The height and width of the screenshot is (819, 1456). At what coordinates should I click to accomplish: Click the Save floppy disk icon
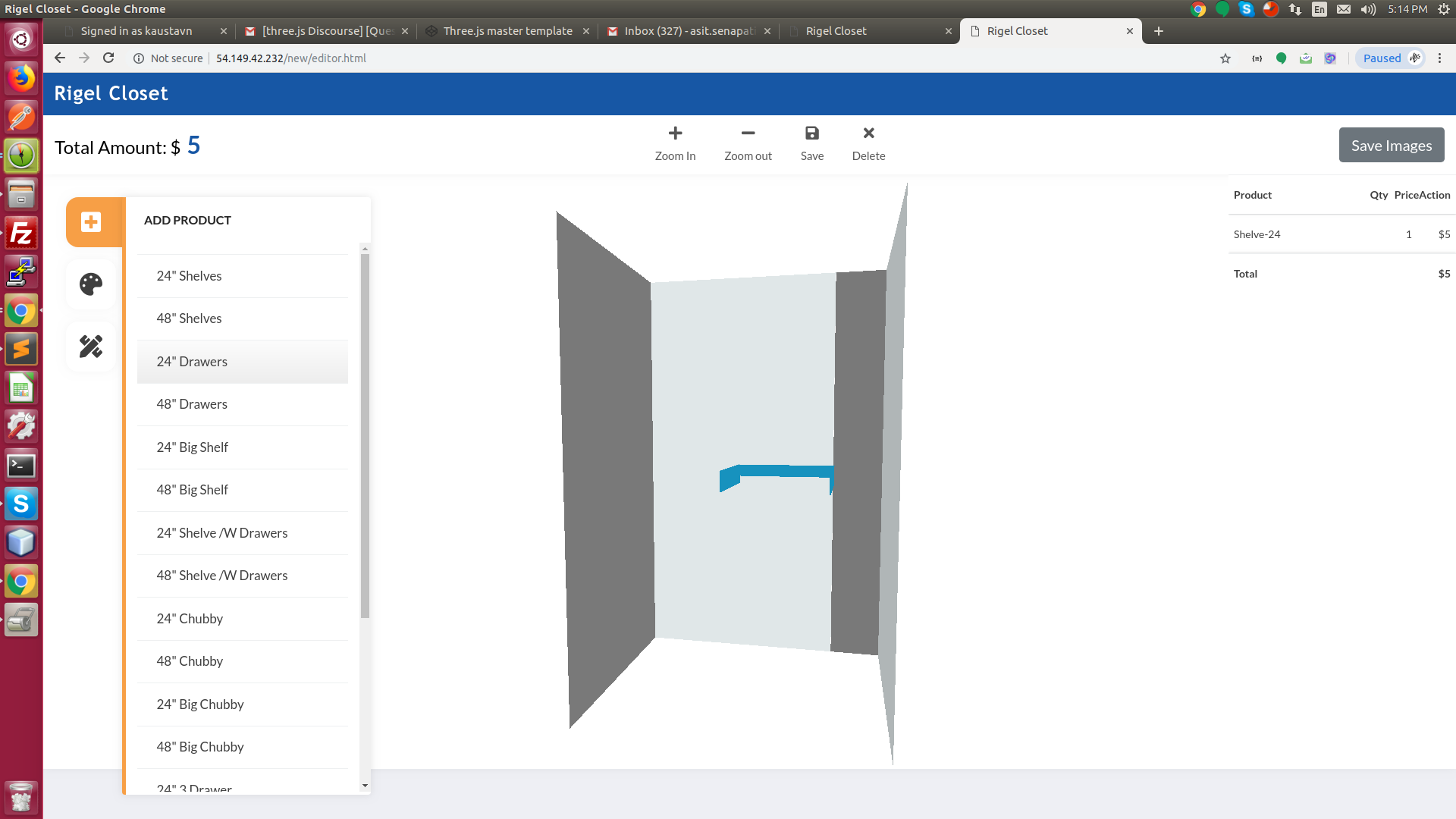[812, 133]
